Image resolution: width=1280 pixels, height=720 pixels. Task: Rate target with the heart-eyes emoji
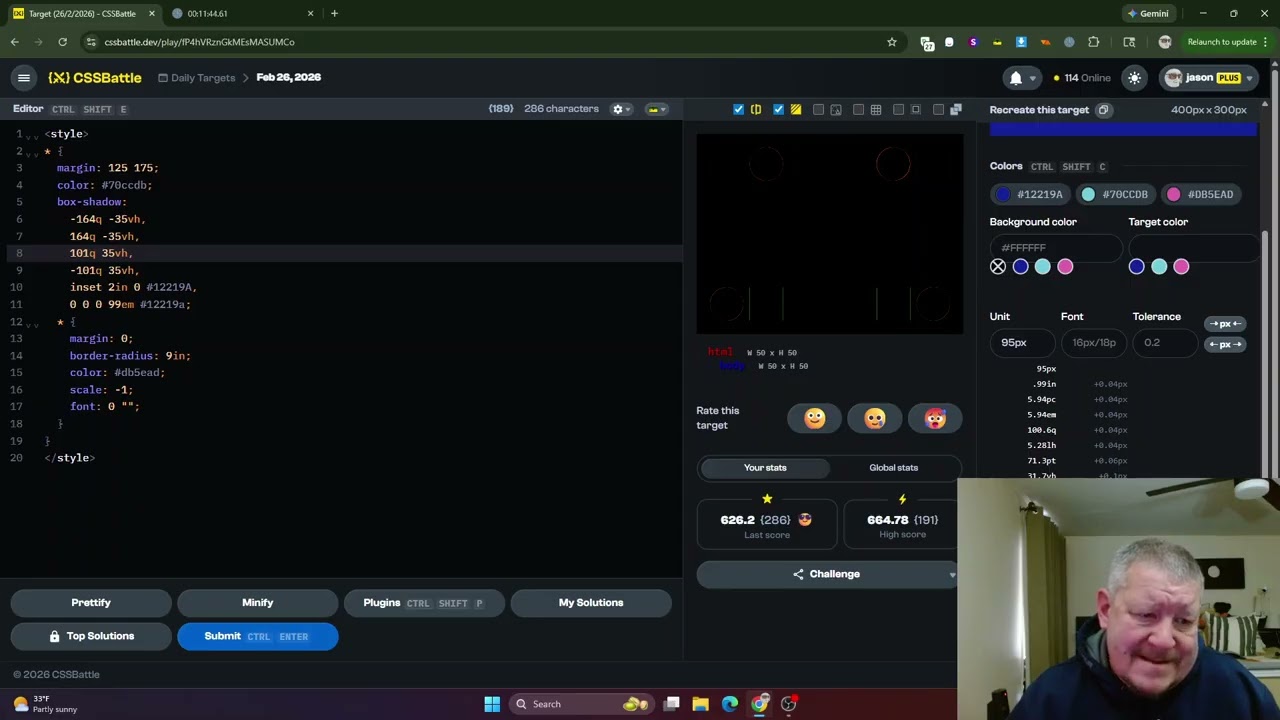click(935, 418)
